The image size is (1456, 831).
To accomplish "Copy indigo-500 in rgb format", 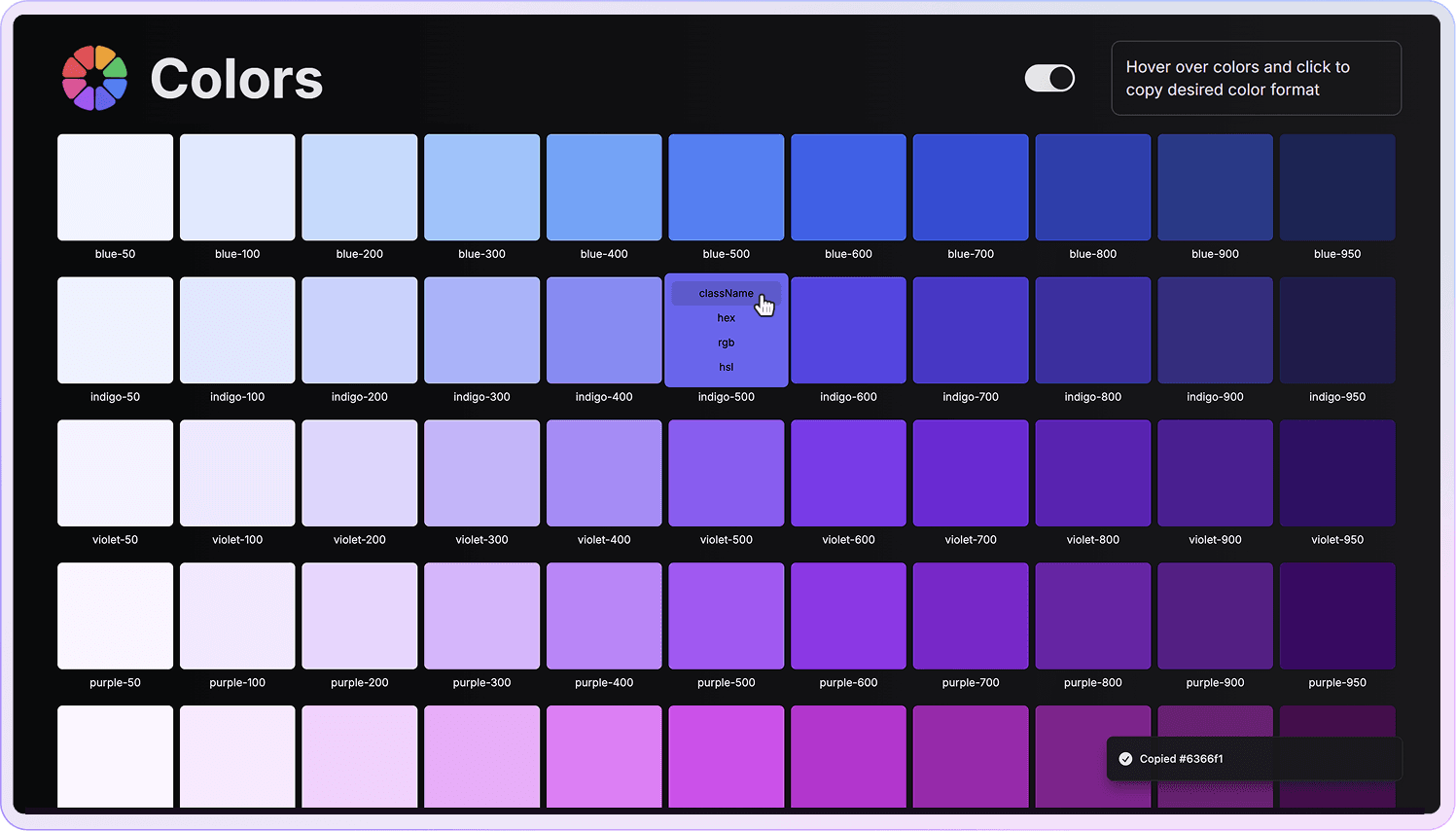I will pyautogui.click(x=726, y=342).
